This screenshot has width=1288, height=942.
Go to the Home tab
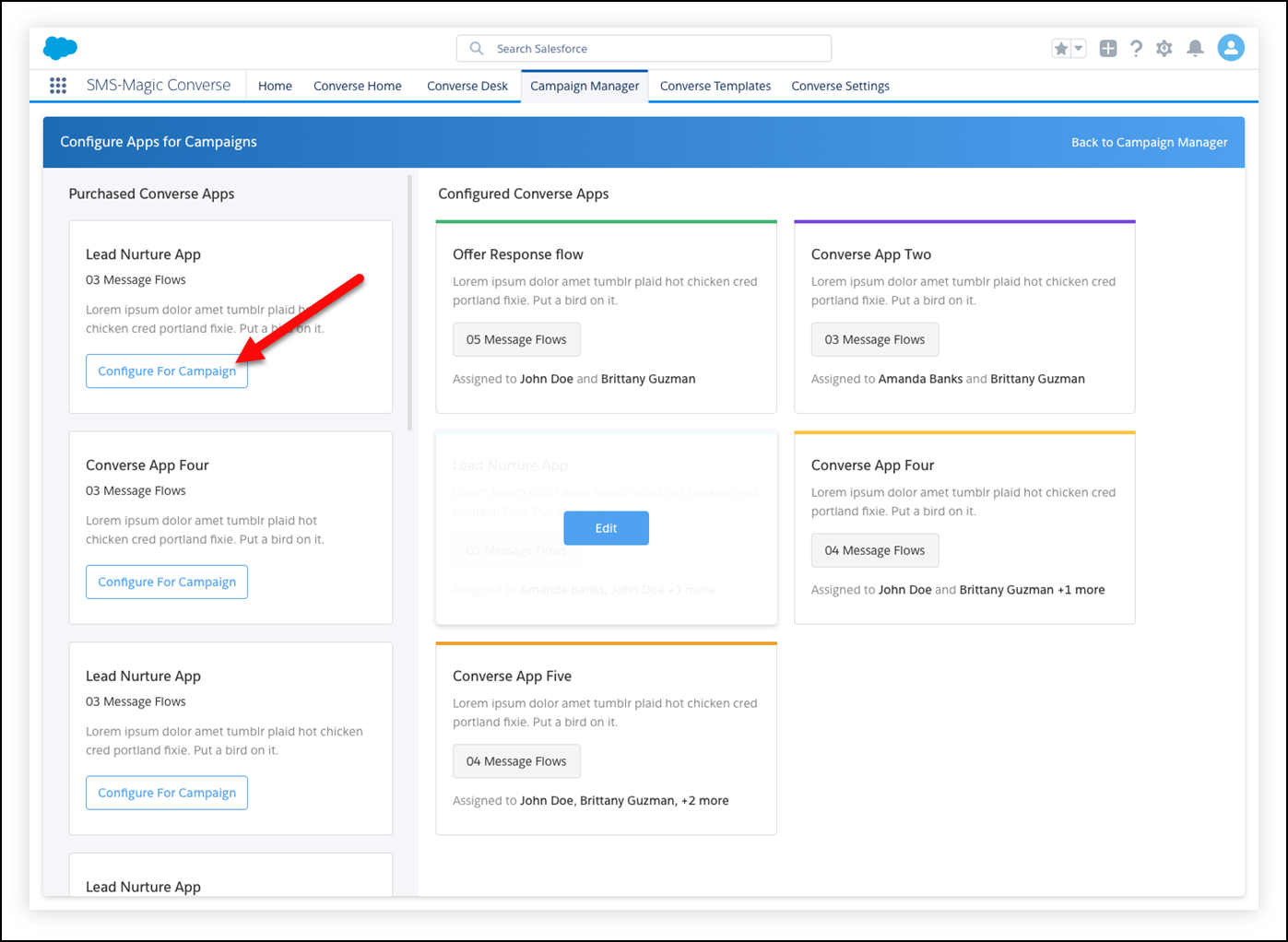click(275, 86)
